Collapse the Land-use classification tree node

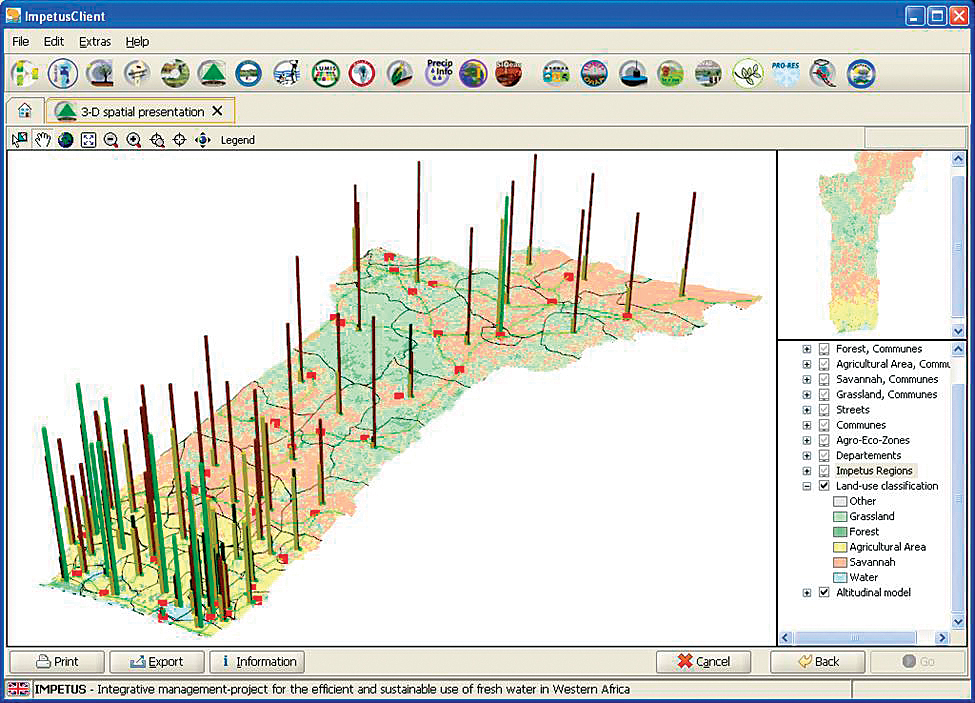(807, 486)
